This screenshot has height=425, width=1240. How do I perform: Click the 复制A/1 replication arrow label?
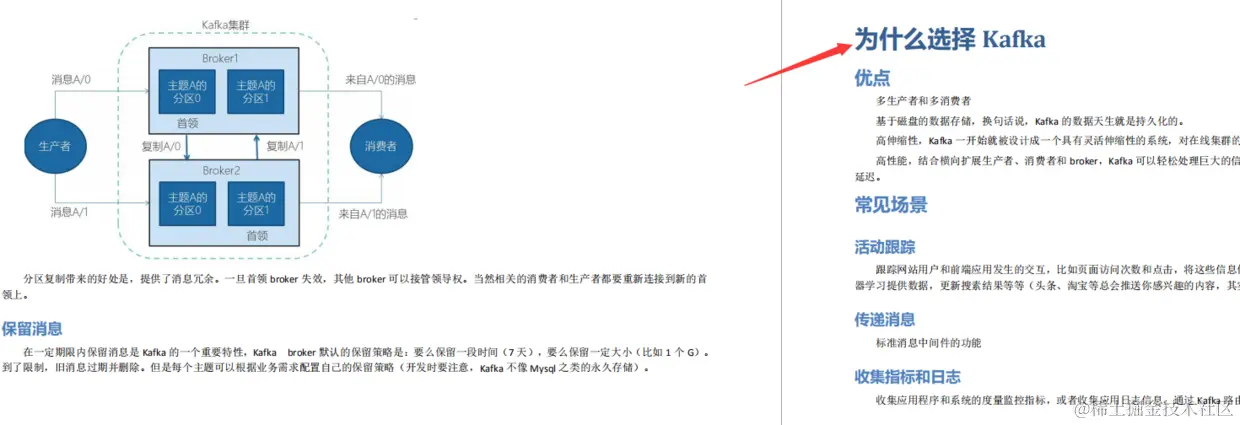click(285, 146)
